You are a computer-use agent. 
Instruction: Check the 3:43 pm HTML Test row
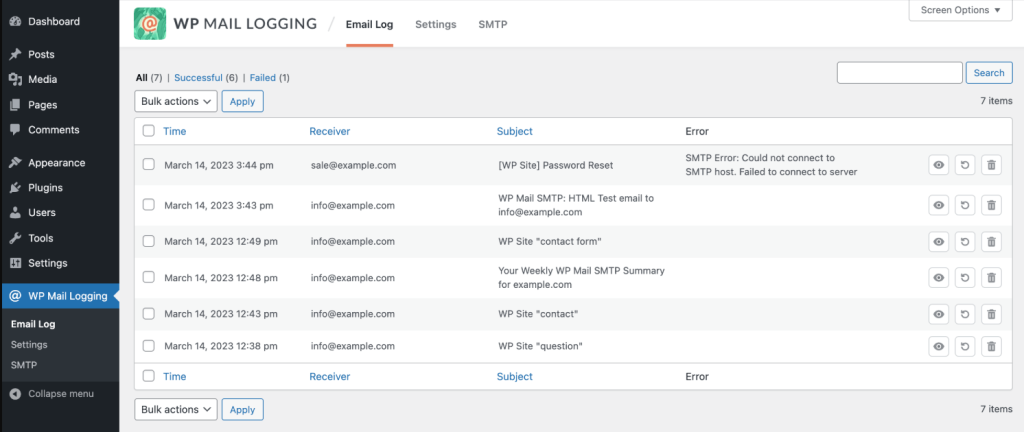(149, 205)
